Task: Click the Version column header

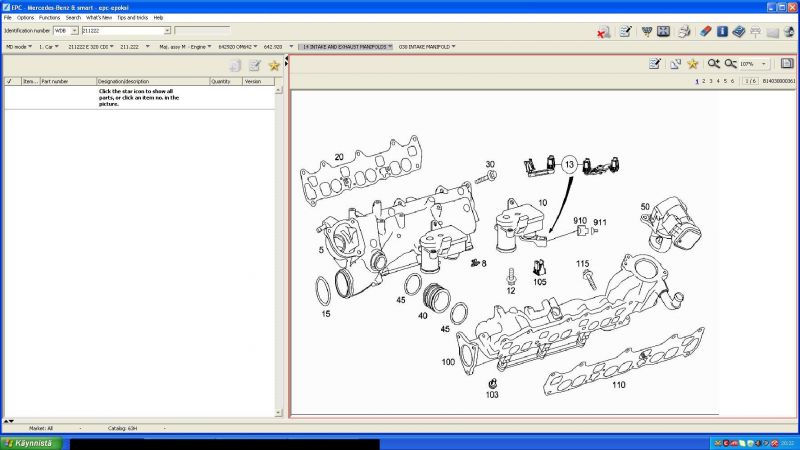Action: (259, 81)
